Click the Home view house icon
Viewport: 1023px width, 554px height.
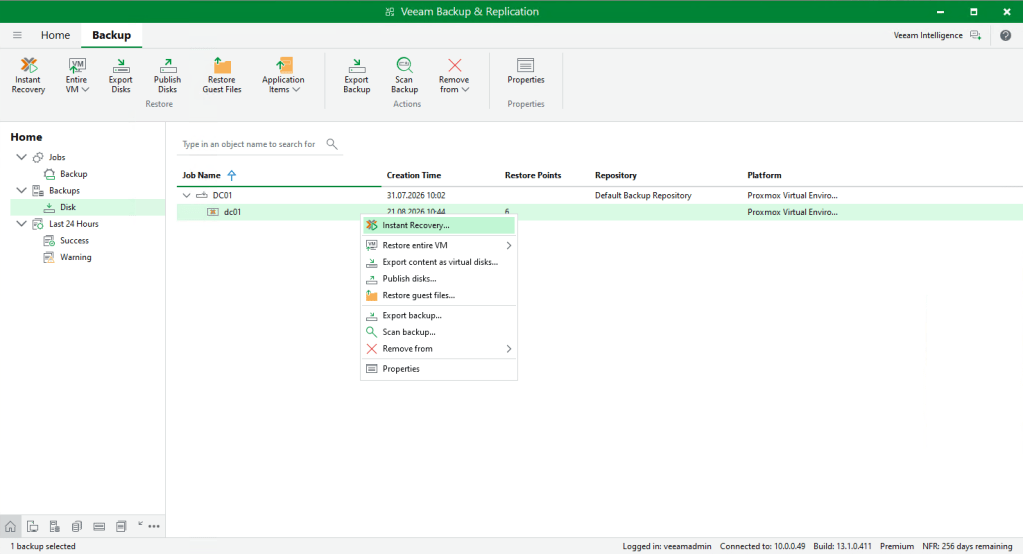[10, 527]
